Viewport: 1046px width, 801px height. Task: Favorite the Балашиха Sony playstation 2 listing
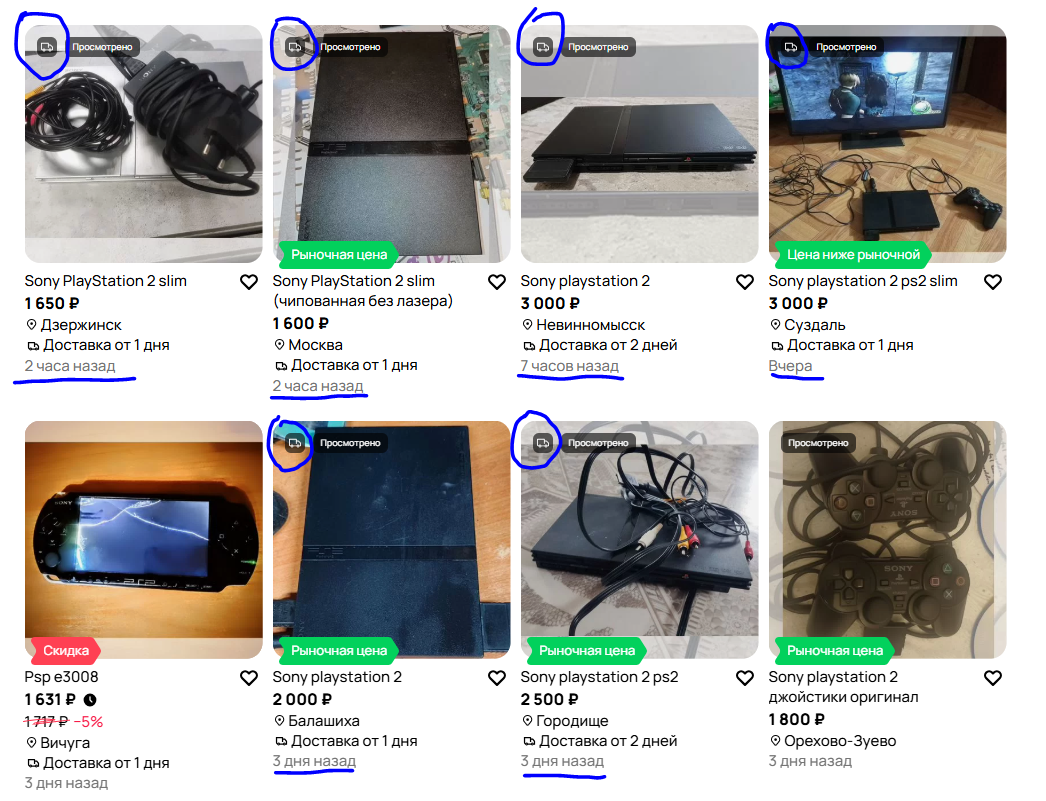pos(497,678)
